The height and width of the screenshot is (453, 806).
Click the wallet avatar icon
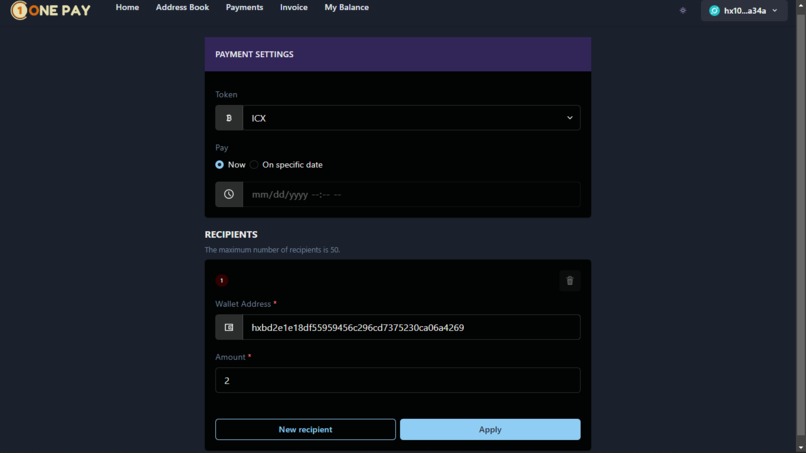click(714, 10)
